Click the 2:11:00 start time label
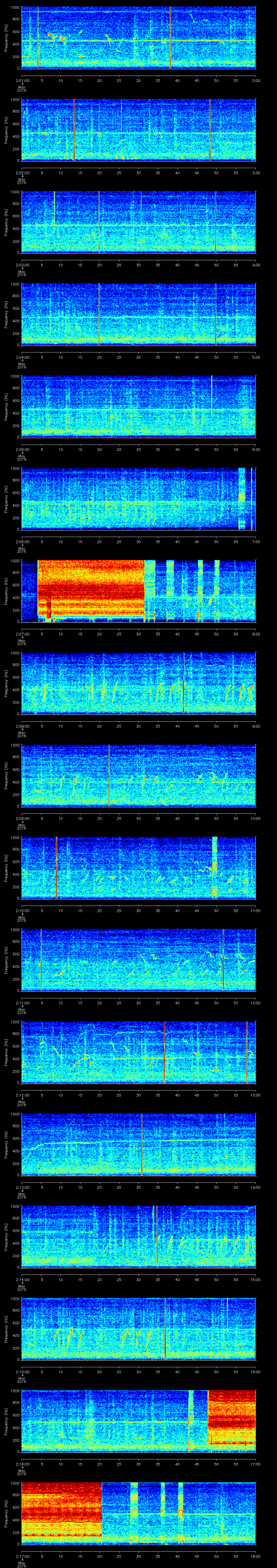Viewport: 277px width, 1568px height. point(22,1003)
